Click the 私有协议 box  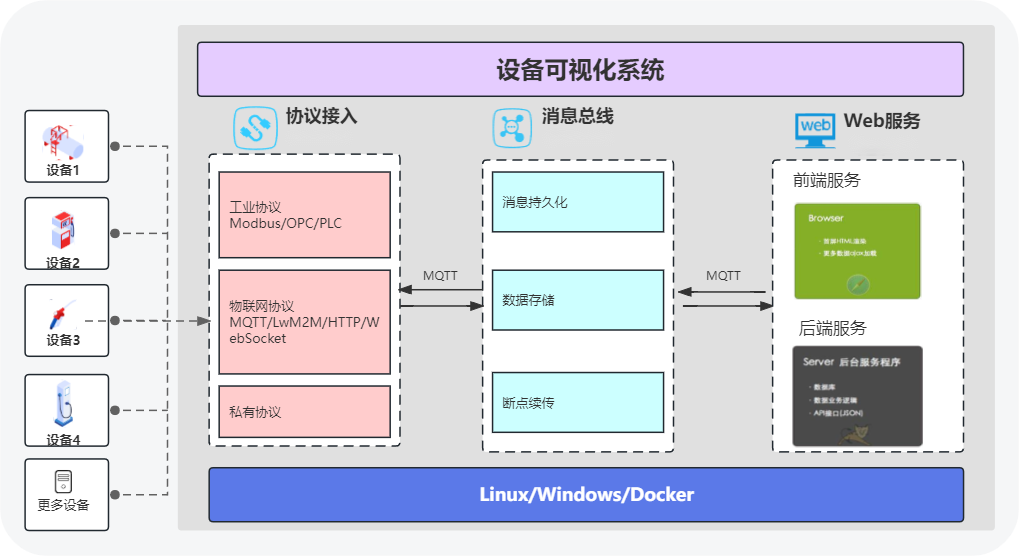[x=304, y=412]
